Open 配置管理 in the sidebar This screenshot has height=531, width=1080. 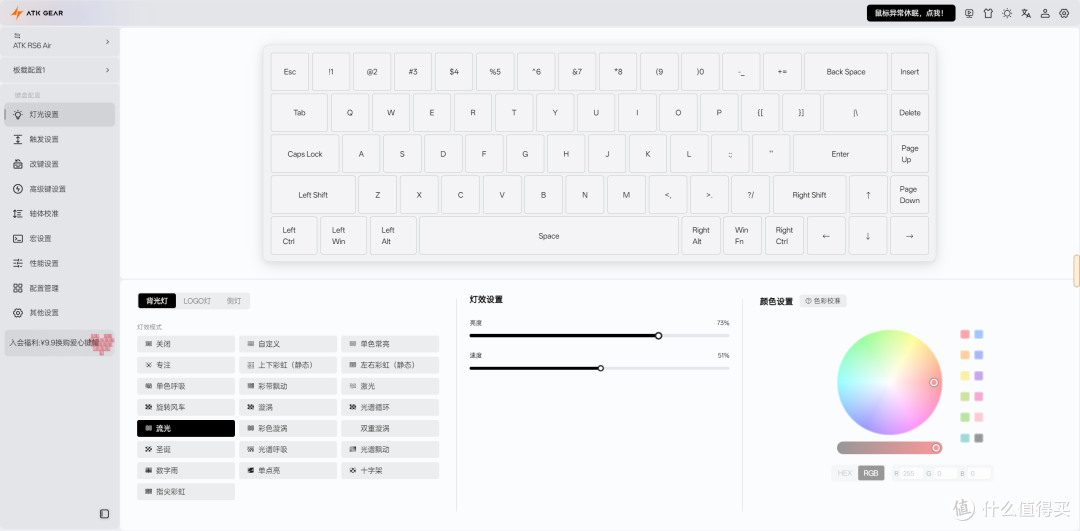(60, 288)
